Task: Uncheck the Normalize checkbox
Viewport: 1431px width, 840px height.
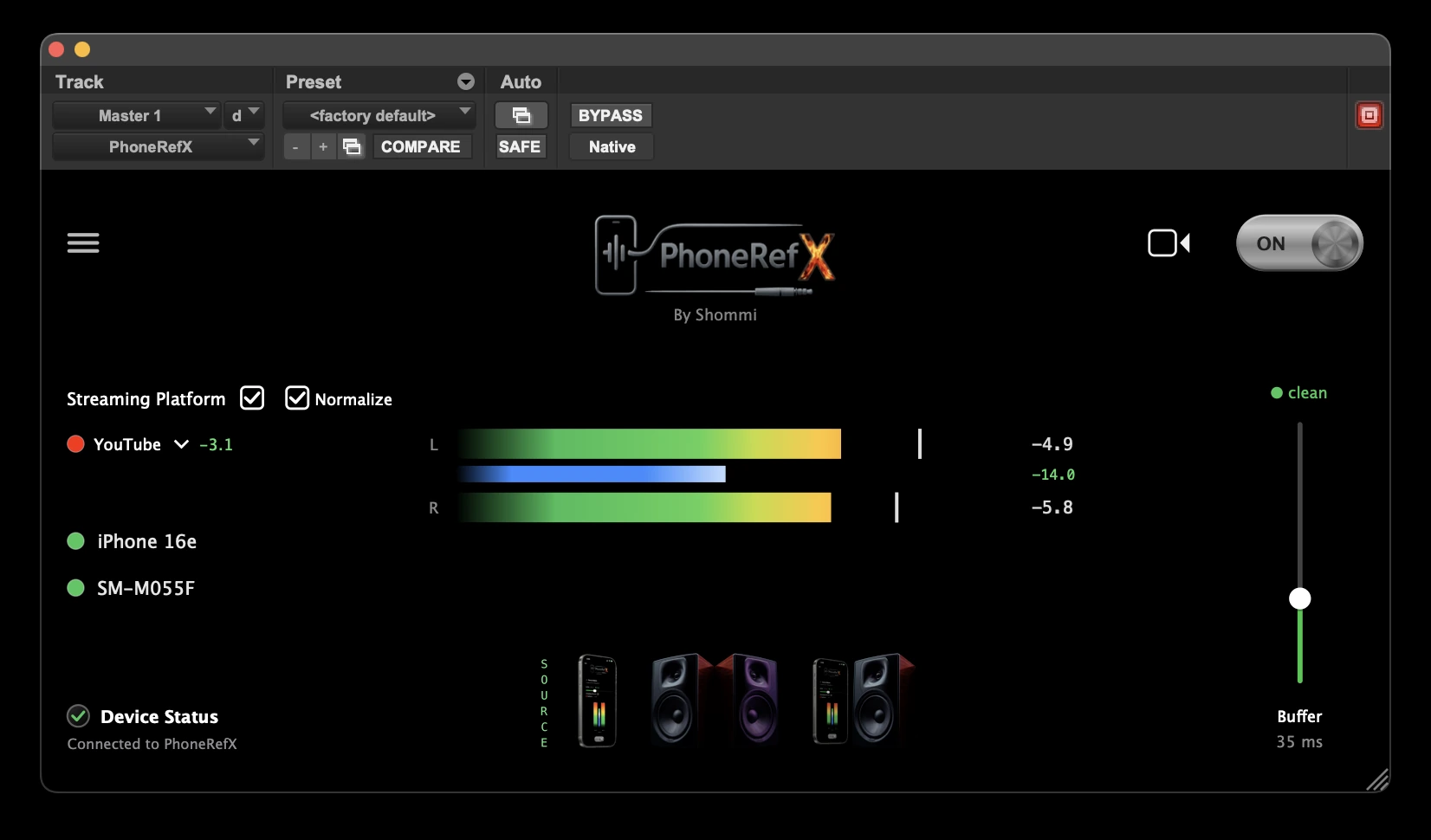Action: tap(297, 397)
